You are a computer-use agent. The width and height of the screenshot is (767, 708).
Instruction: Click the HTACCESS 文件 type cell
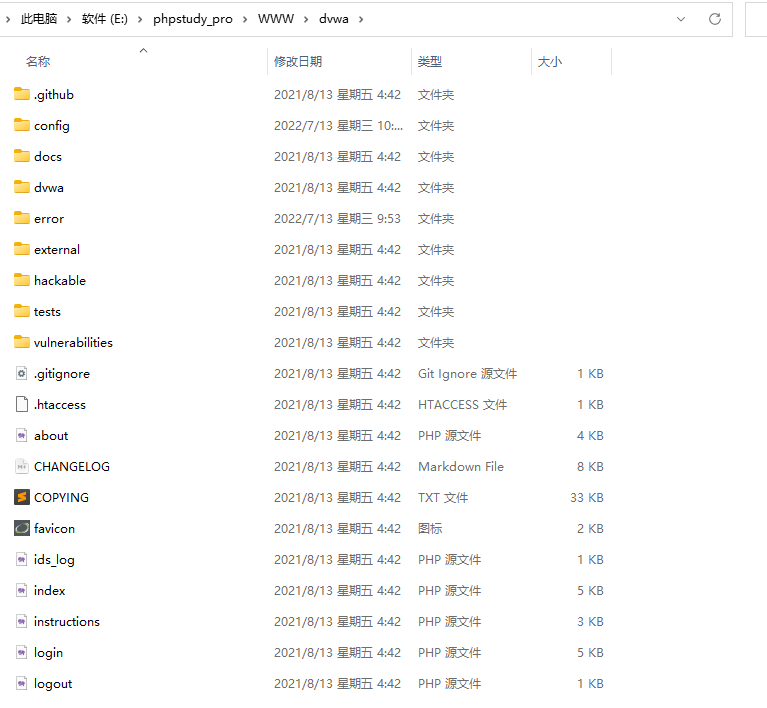click(462, 405)
